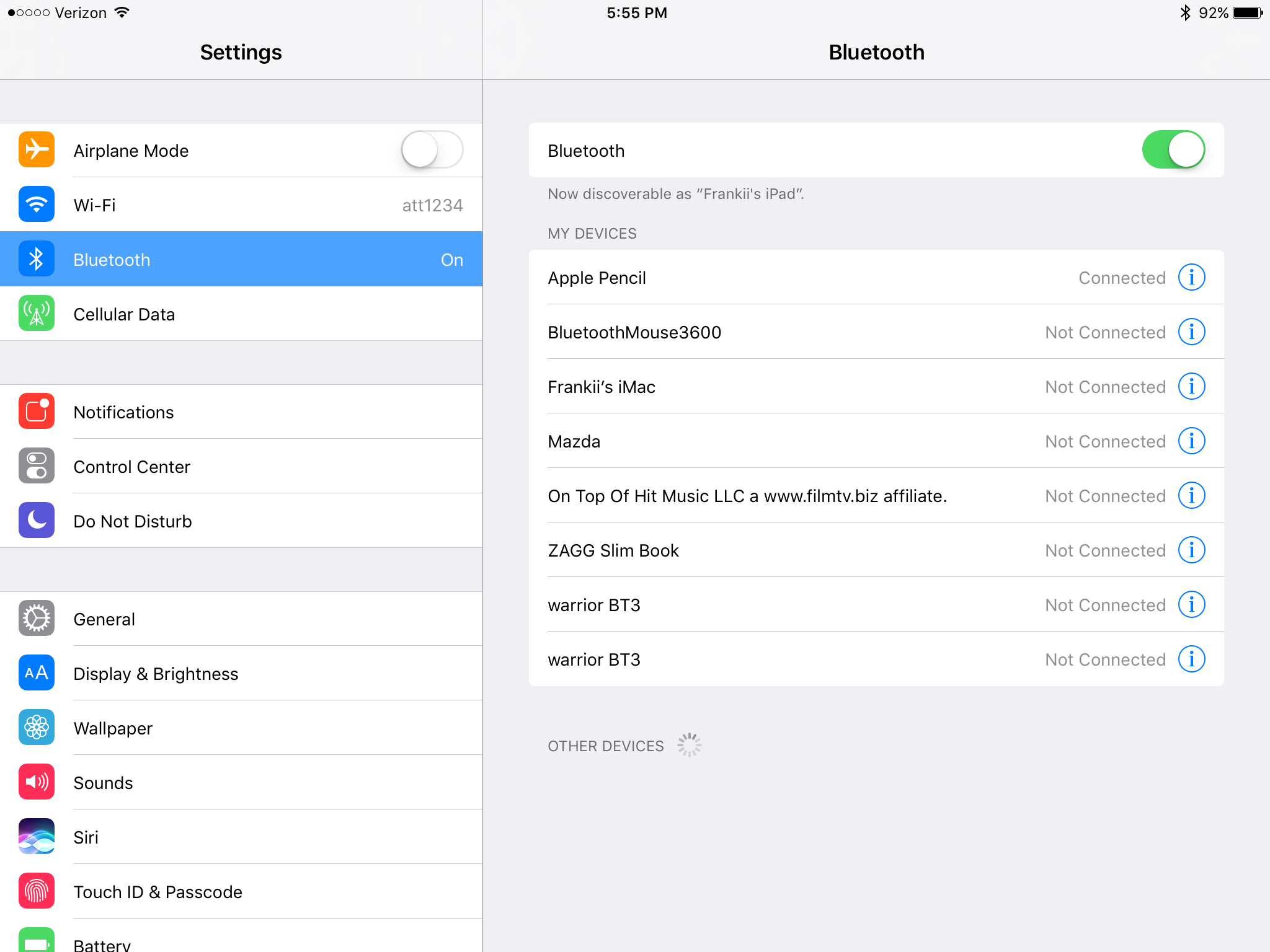Expand info for ZAGG Slim Book
This screenshot has height=952, width=1270.
(1191, 550)
